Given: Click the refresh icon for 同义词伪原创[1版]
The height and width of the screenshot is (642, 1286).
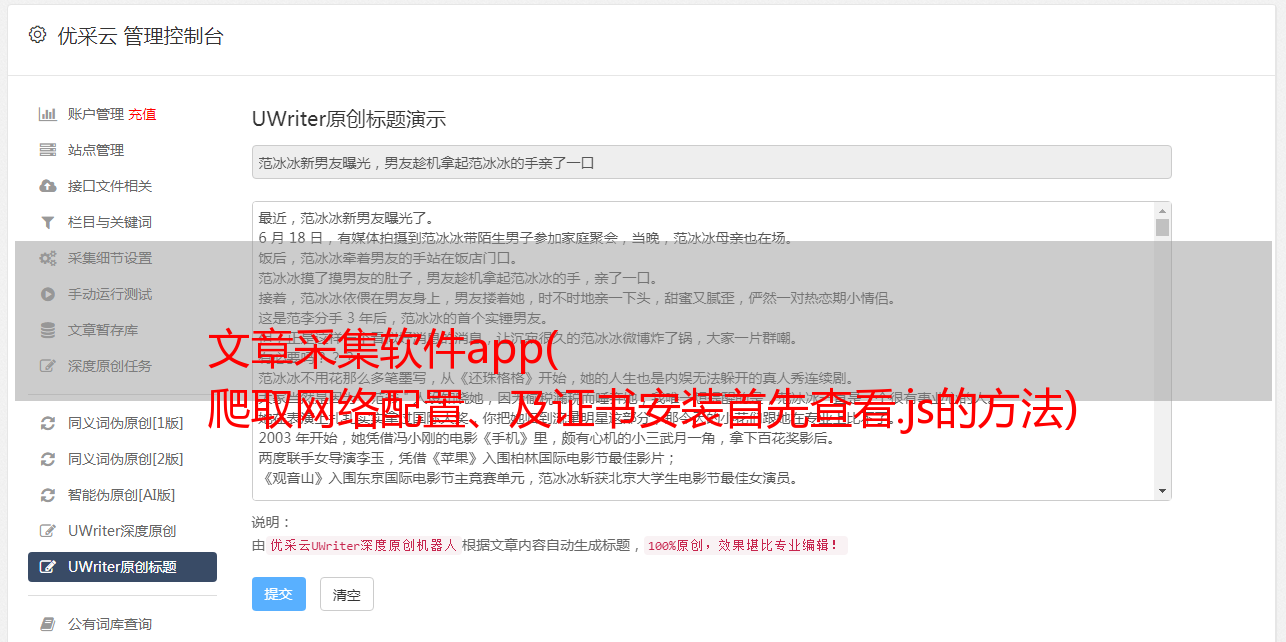Looking at the screenshot, I should [47, 423].
